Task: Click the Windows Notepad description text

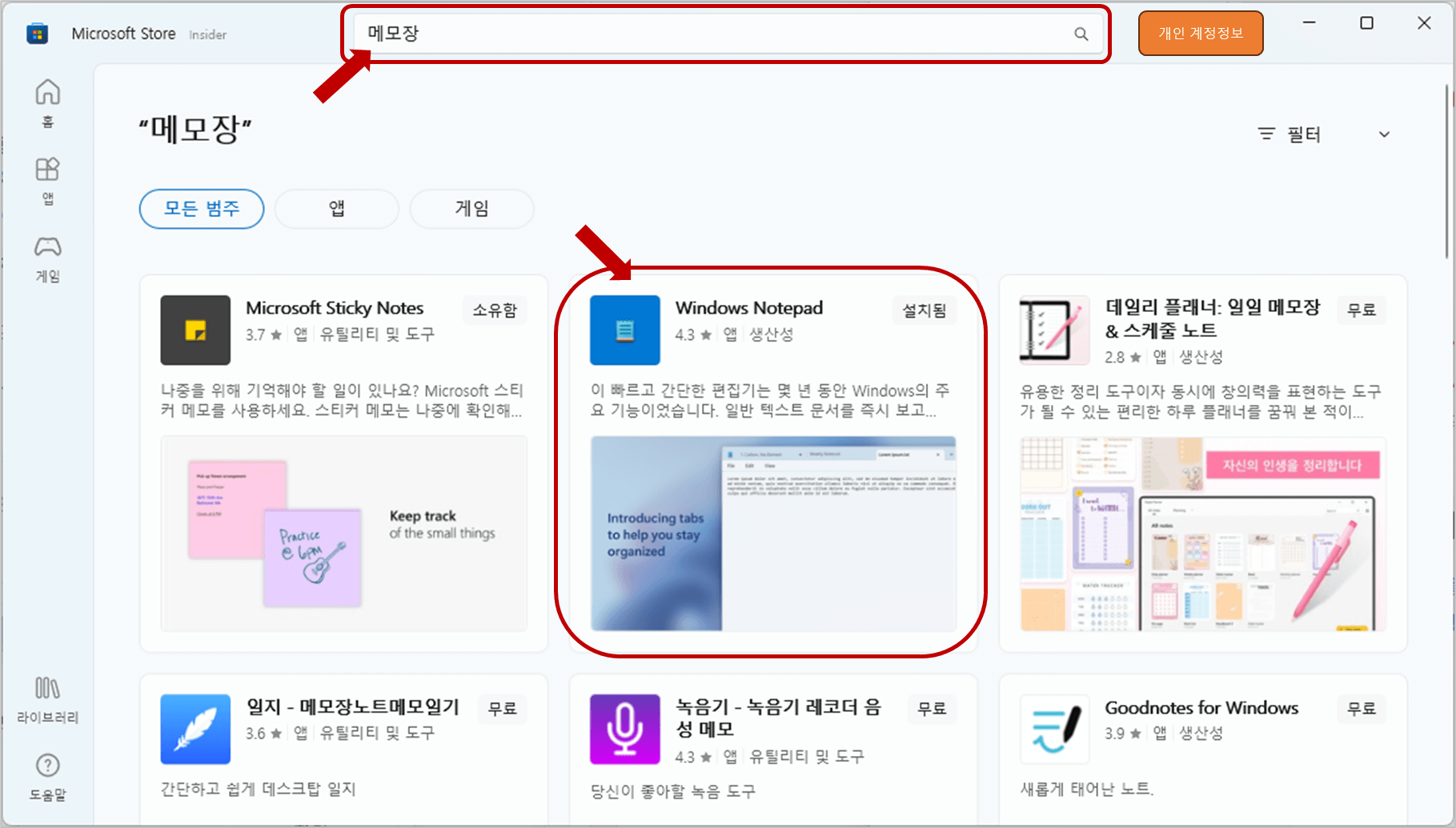Action: point(770,401)
